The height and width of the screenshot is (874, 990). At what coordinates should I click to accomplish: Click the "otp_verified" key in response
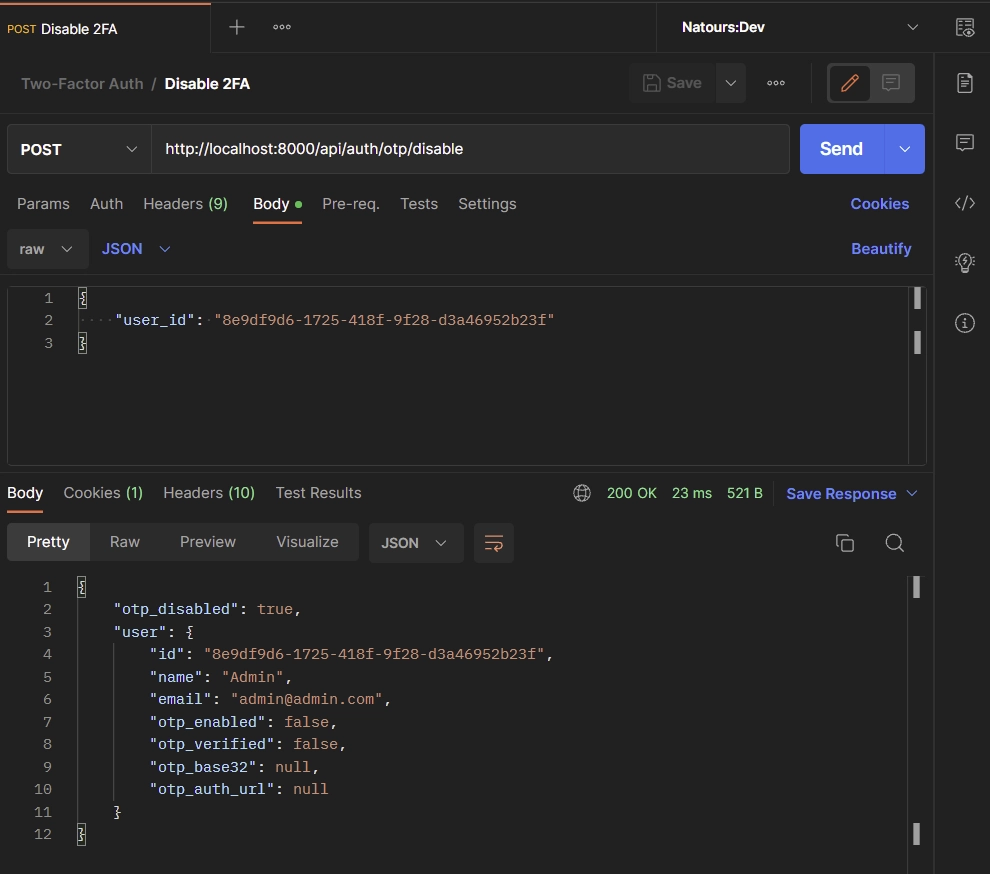pos(212,745)
